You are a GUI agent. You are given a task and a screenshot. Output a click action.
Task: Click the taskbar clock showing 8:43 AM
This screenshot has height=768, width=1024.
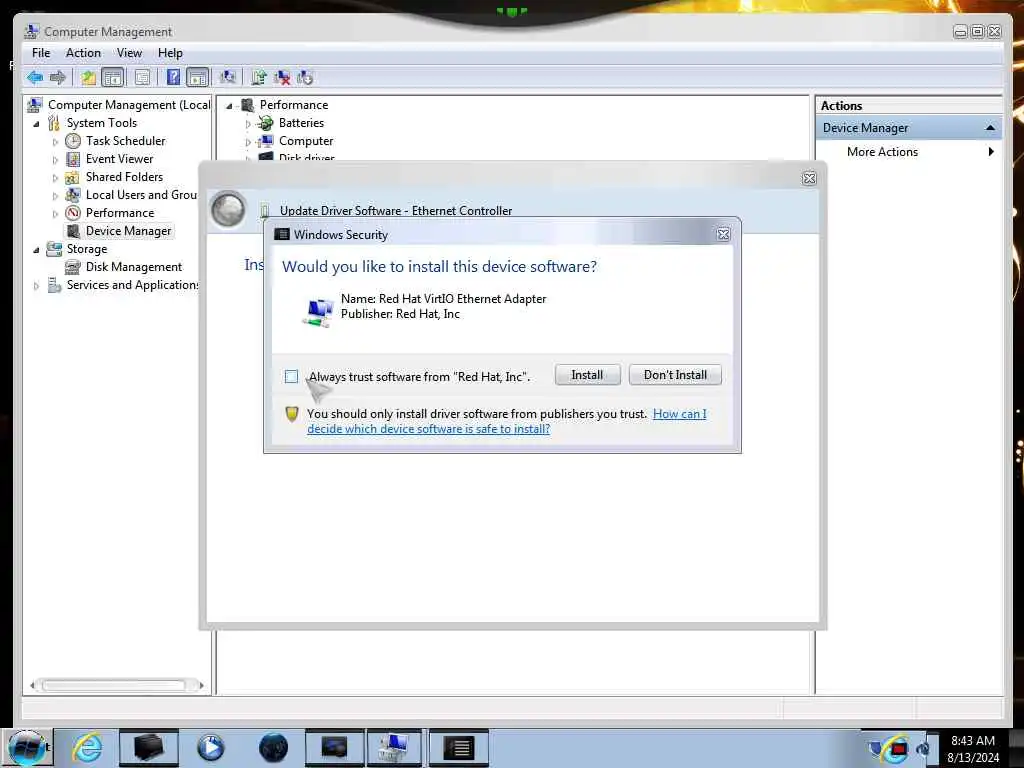click(972, 741)
